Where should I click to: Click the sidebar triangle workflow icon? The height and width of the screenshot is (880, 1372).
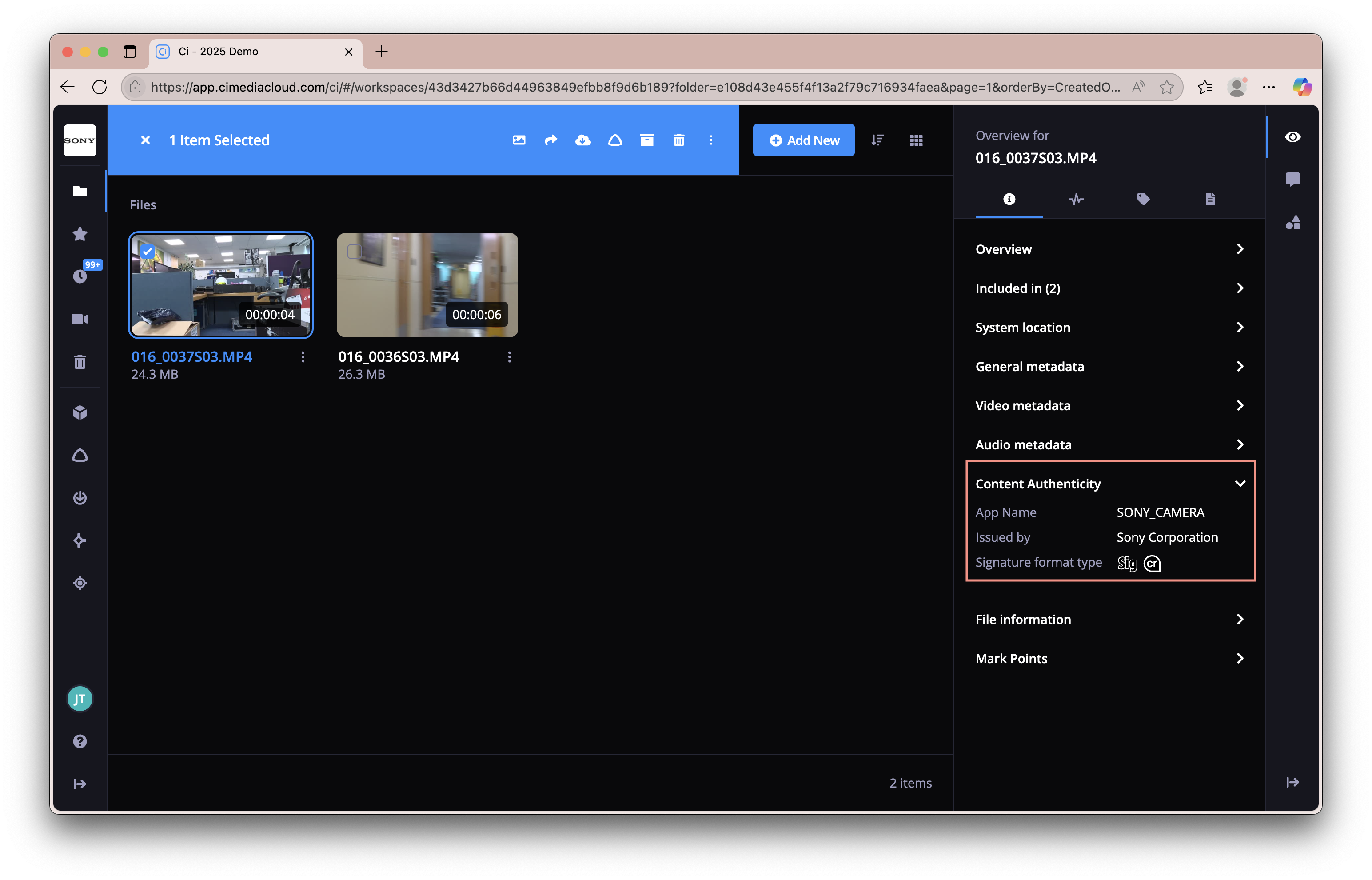pos(80,456)
